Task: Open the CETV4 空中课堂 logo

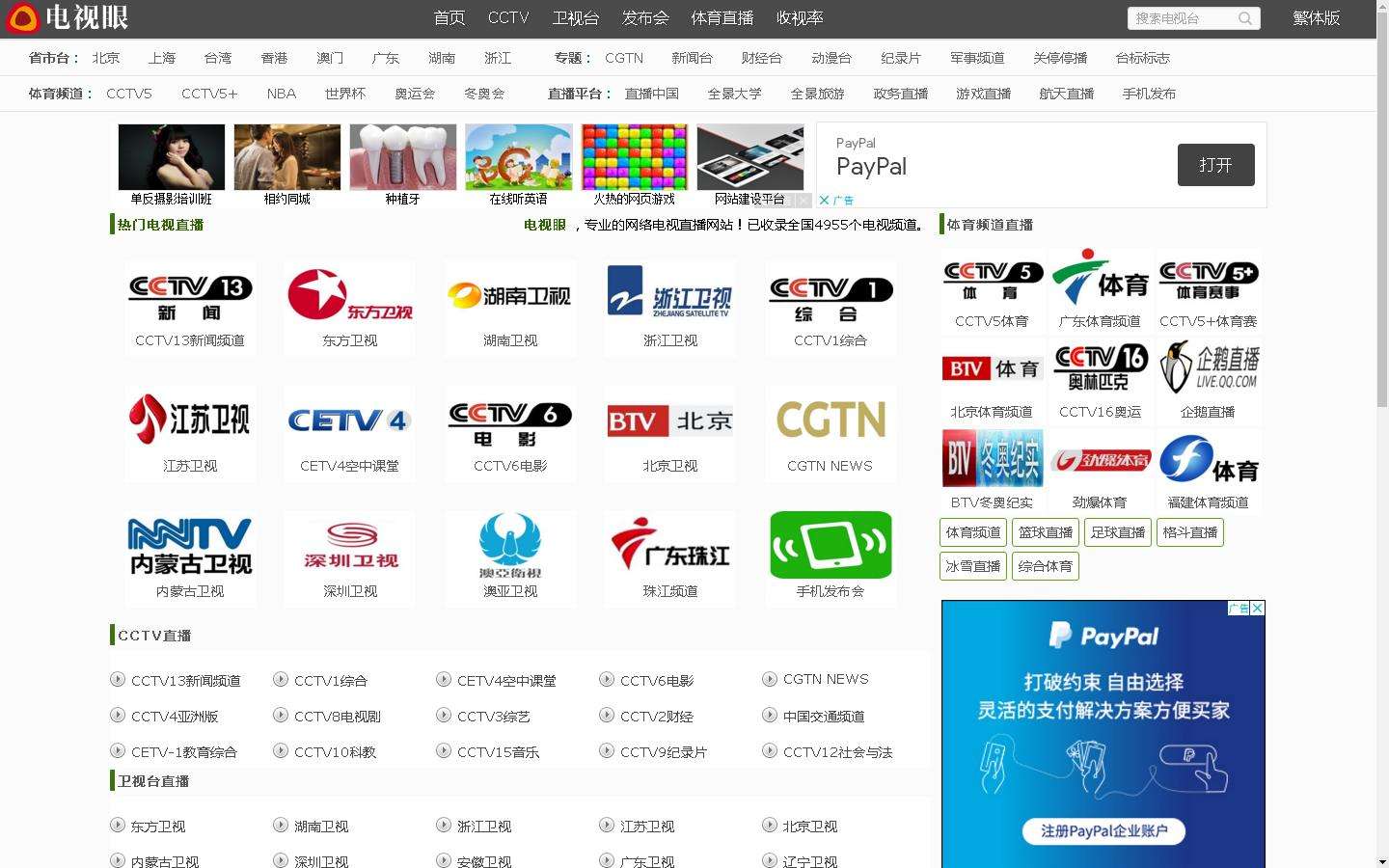Action: tap(350, 420)
